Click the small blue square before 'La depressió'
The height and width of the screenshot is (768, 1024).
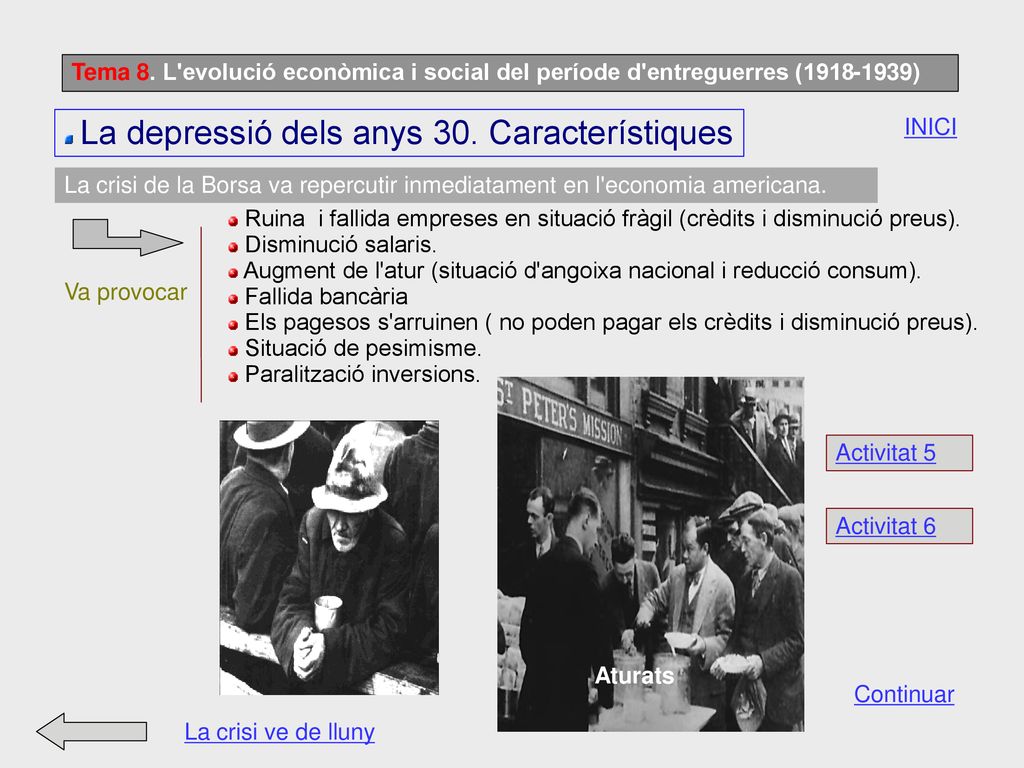(x=69, y=138)
